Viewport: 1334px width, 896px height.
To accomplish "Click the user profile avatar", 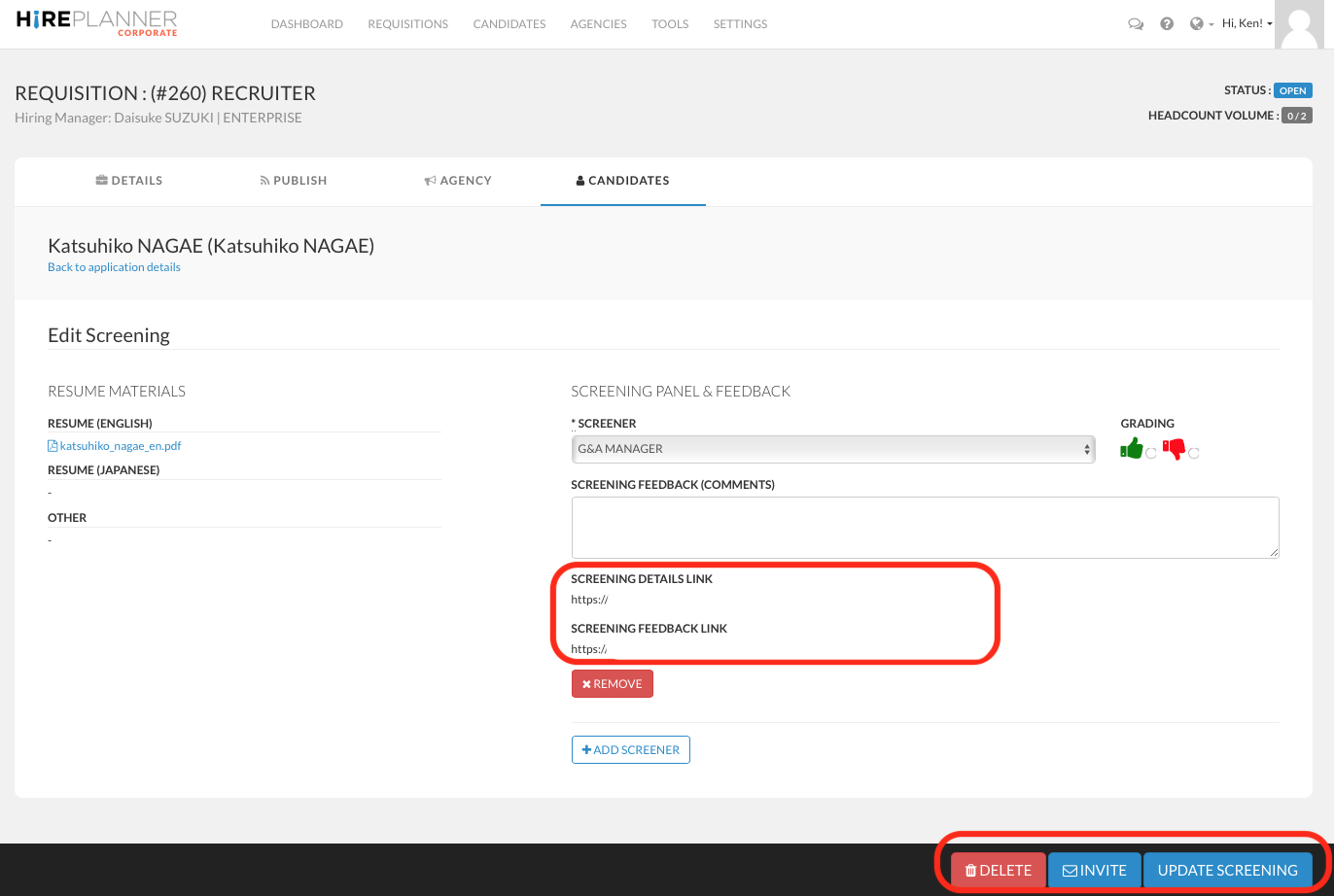I will [x=1304, y=24].
